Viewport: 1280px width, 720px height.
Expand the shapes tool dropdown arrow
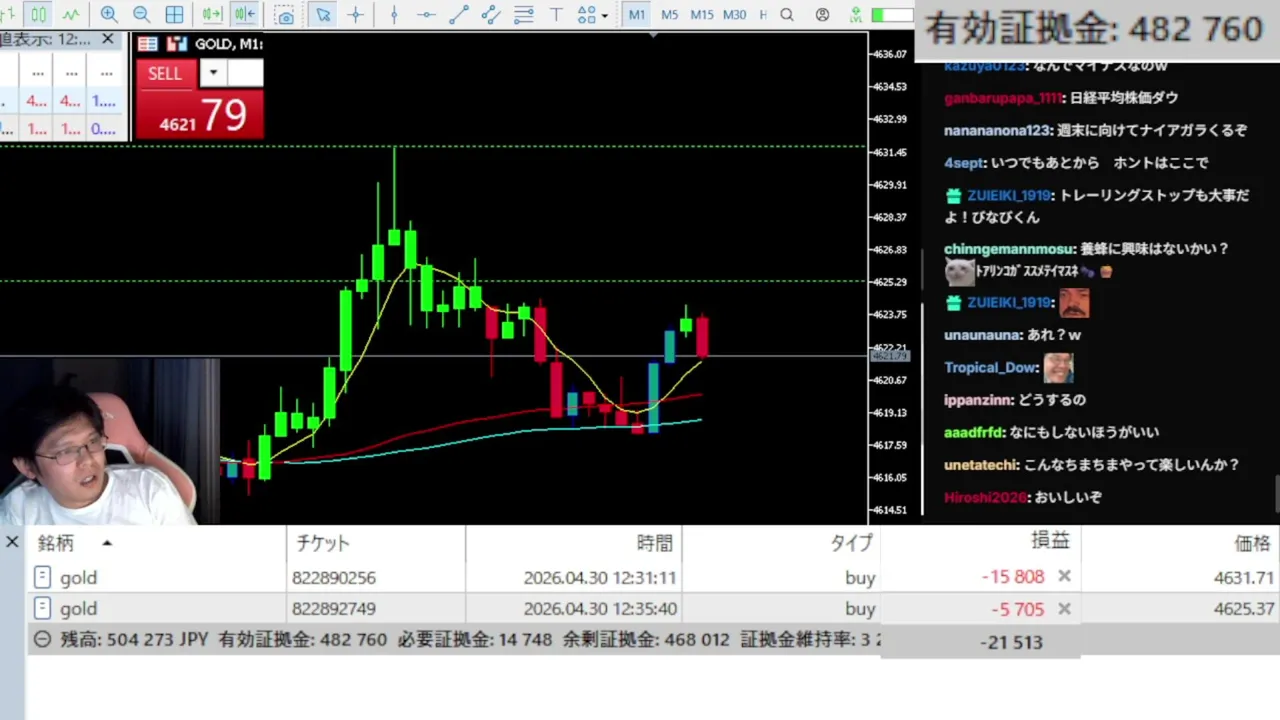tap(604, 15)
